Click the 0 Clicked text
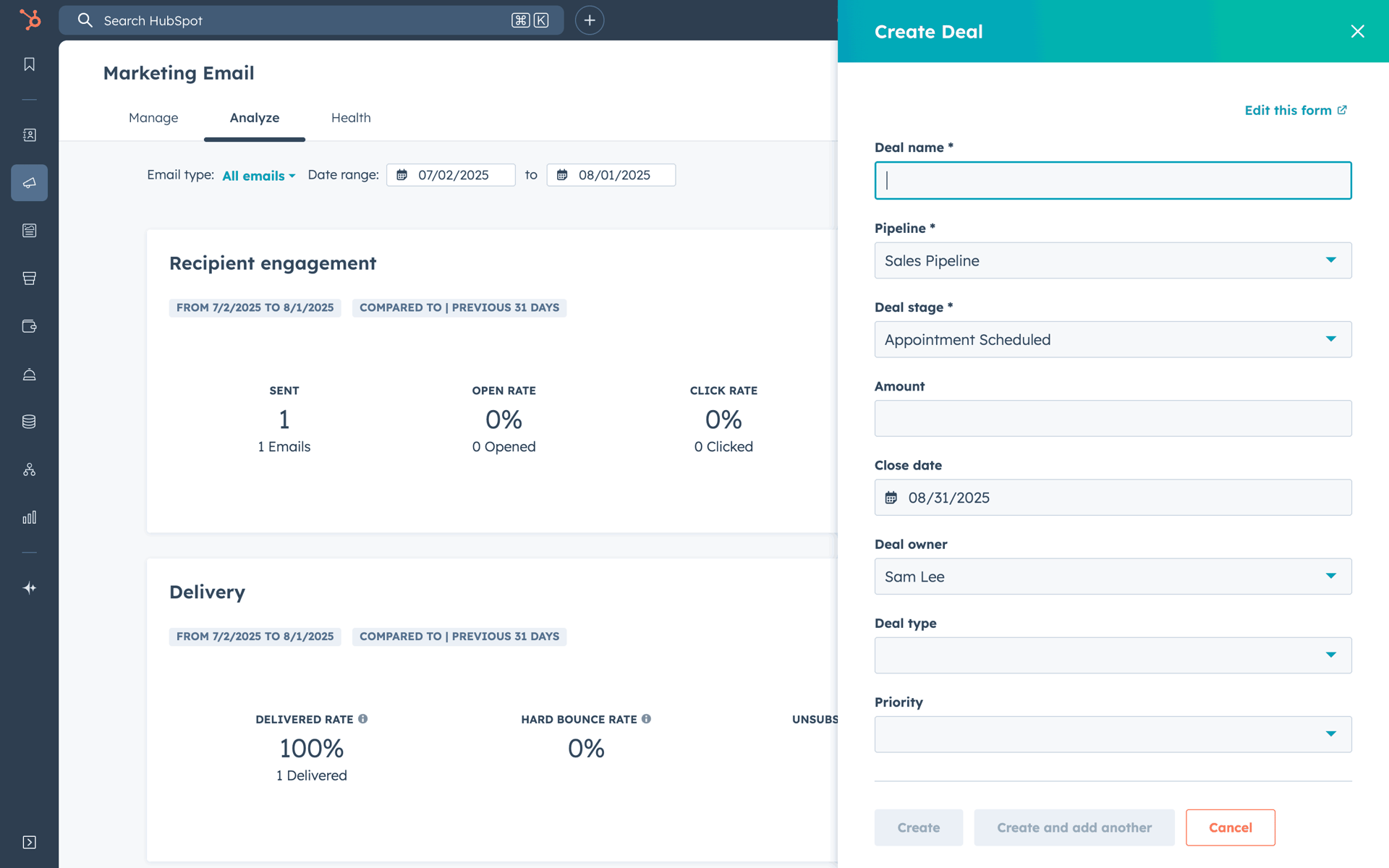1389x868 pixels. pos(723,447)
